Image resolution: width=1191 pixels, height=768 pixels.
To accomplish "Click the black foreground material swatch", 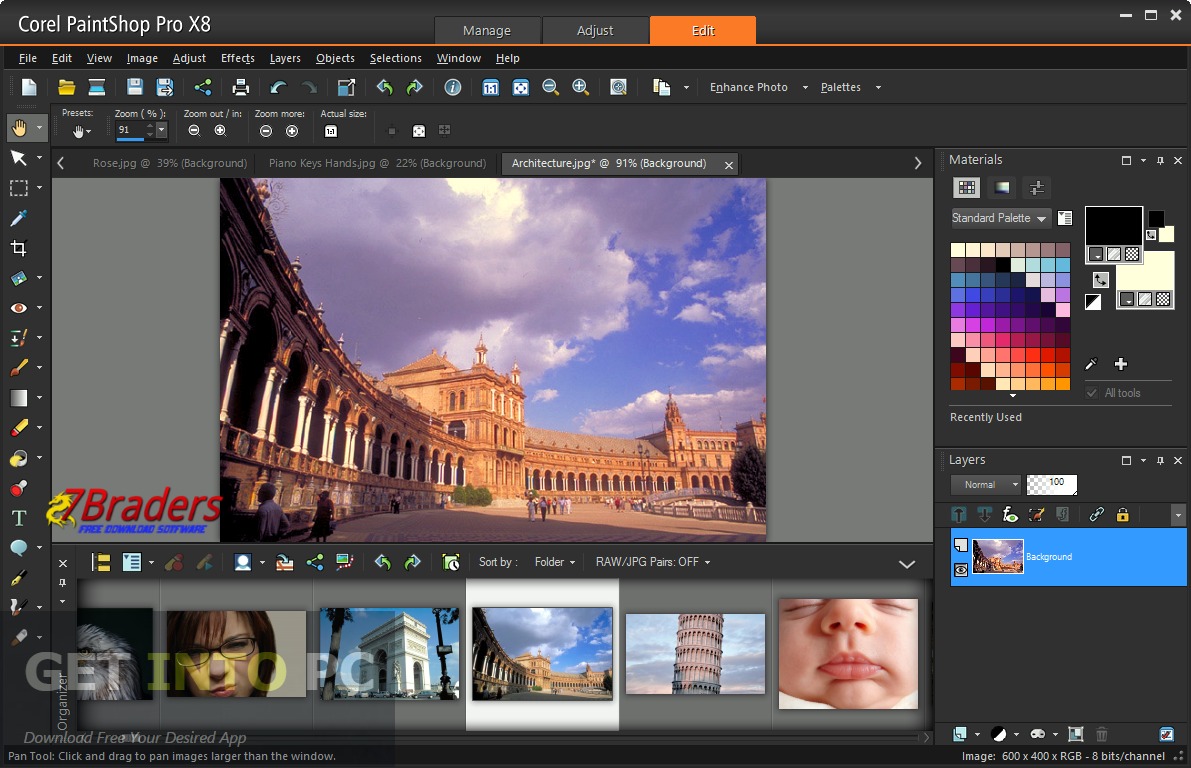I will tap(1114, 226).
